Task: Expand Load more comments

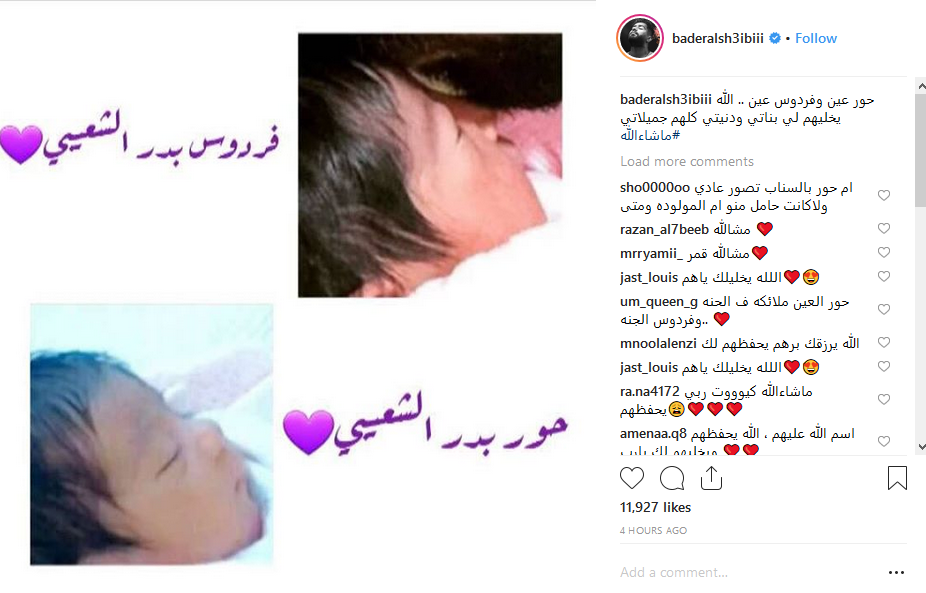Action: [687, 162]
